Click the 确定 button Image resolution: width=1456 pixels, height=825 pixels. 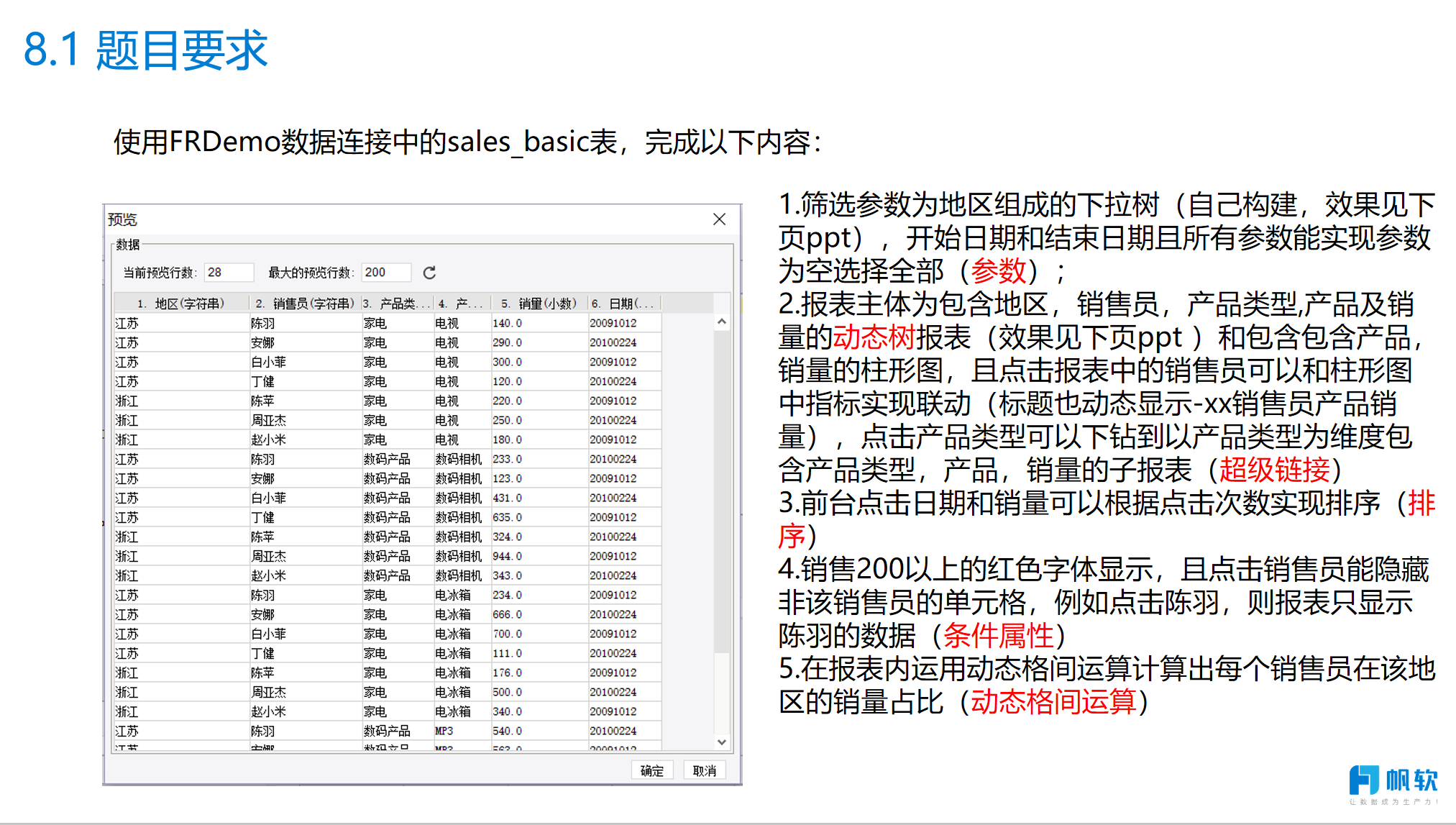point(652,770)
